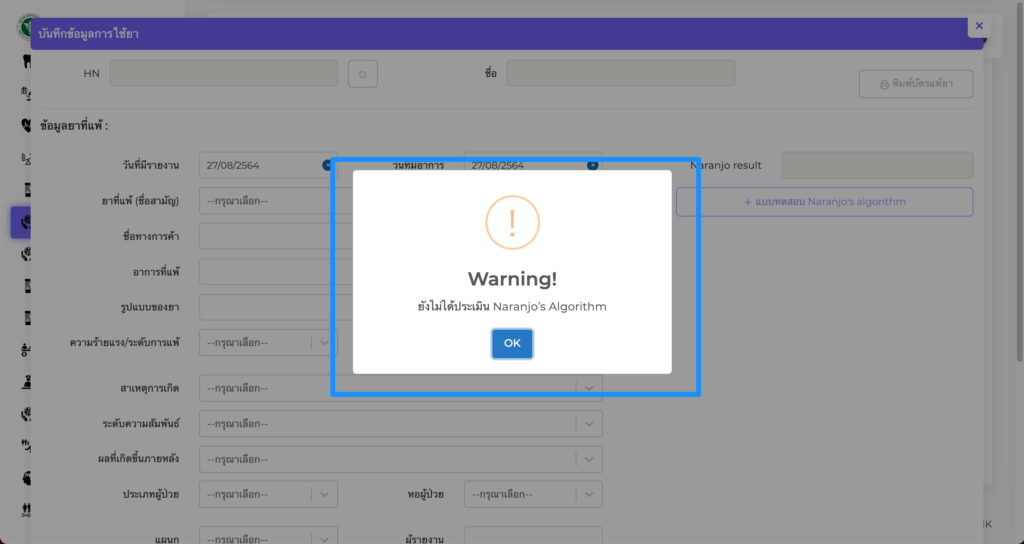Screen dimensions: 1024x544
Task: Click OK in the Warning dialog
Action: click(x=512, y=343)
